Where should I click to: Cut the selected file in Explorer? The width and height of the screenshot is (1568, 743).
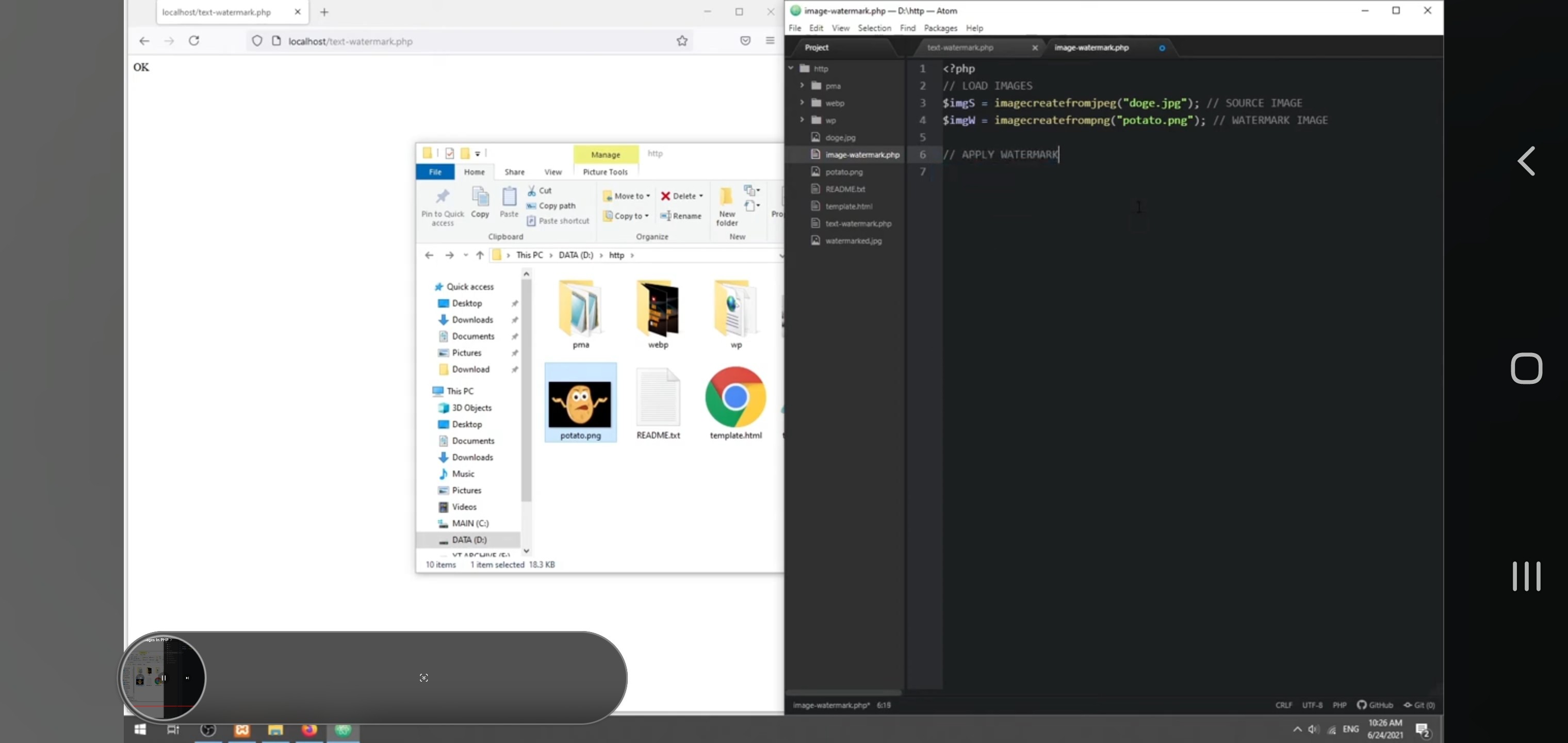click(540, 190)
